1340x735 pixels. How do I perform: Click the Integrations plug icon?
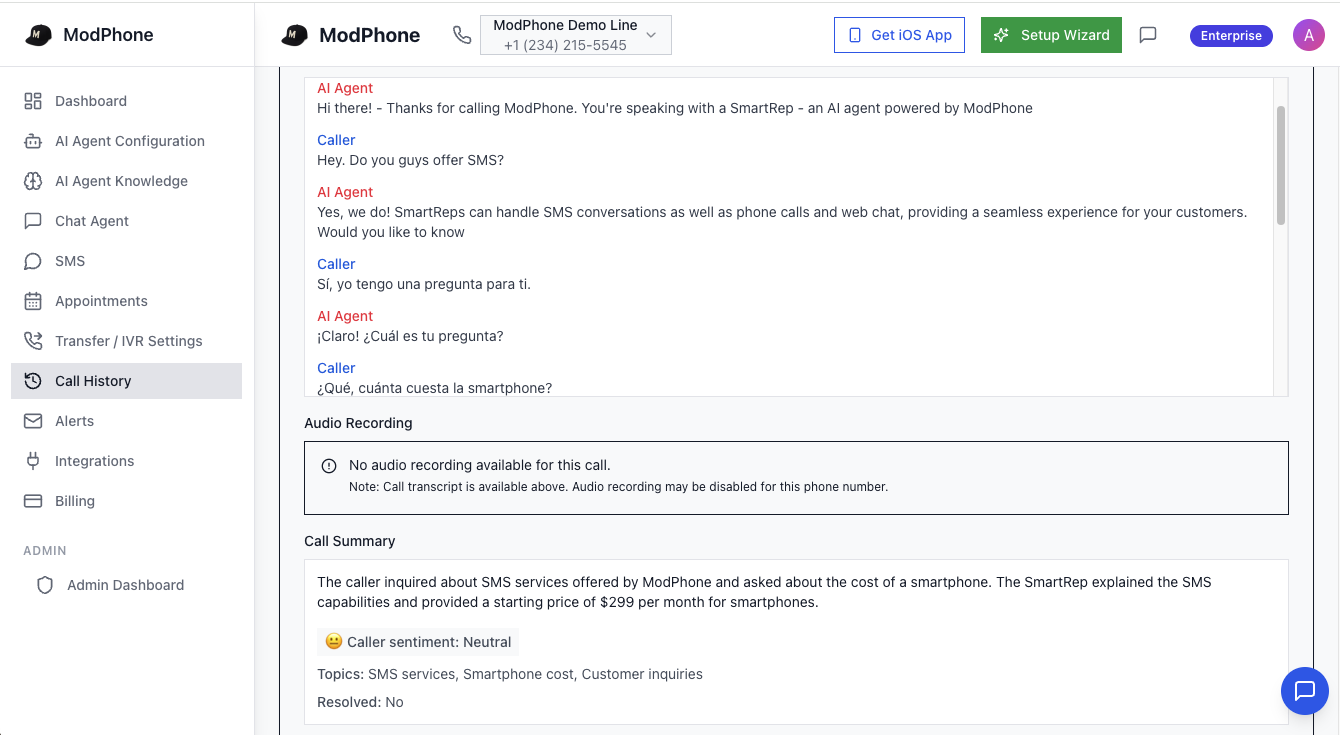tap(33, 461)
